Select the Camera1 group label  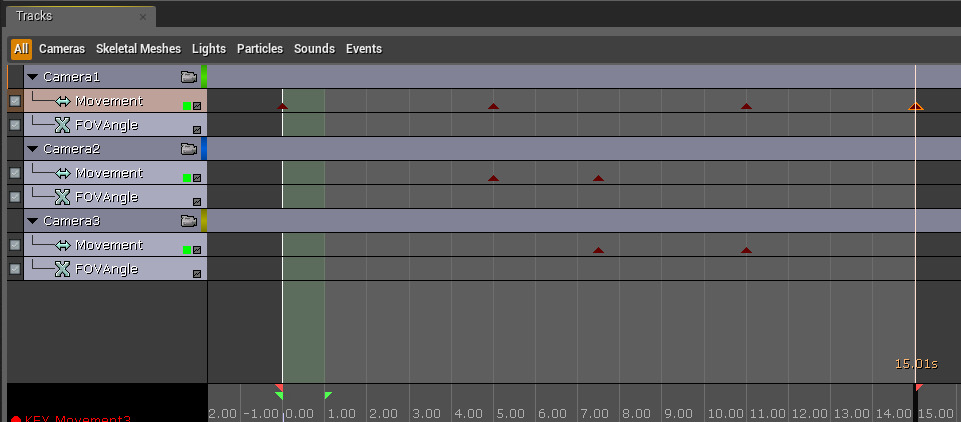coord(71,77)
